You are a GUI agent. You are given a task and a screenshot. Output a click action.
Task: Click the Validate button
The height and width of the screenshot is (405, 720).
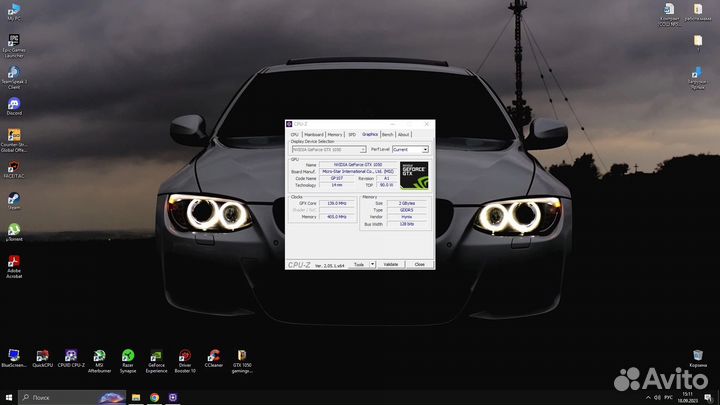[391, 264]
